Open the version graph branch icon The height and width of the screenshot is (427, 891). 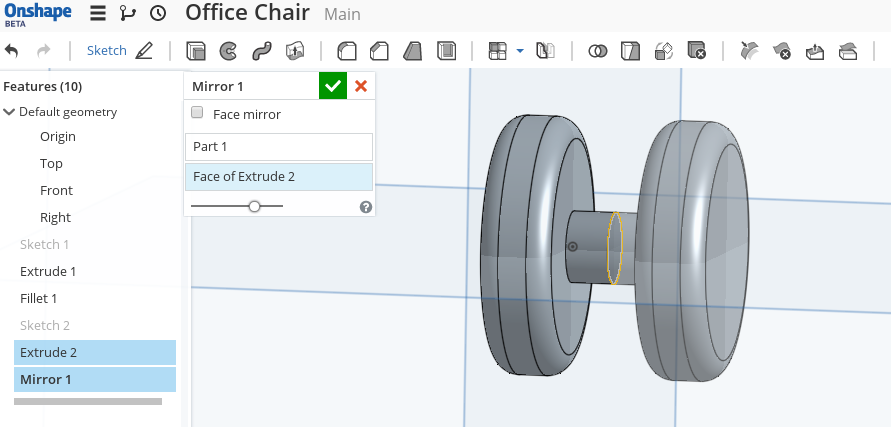[x=127, y=14]
